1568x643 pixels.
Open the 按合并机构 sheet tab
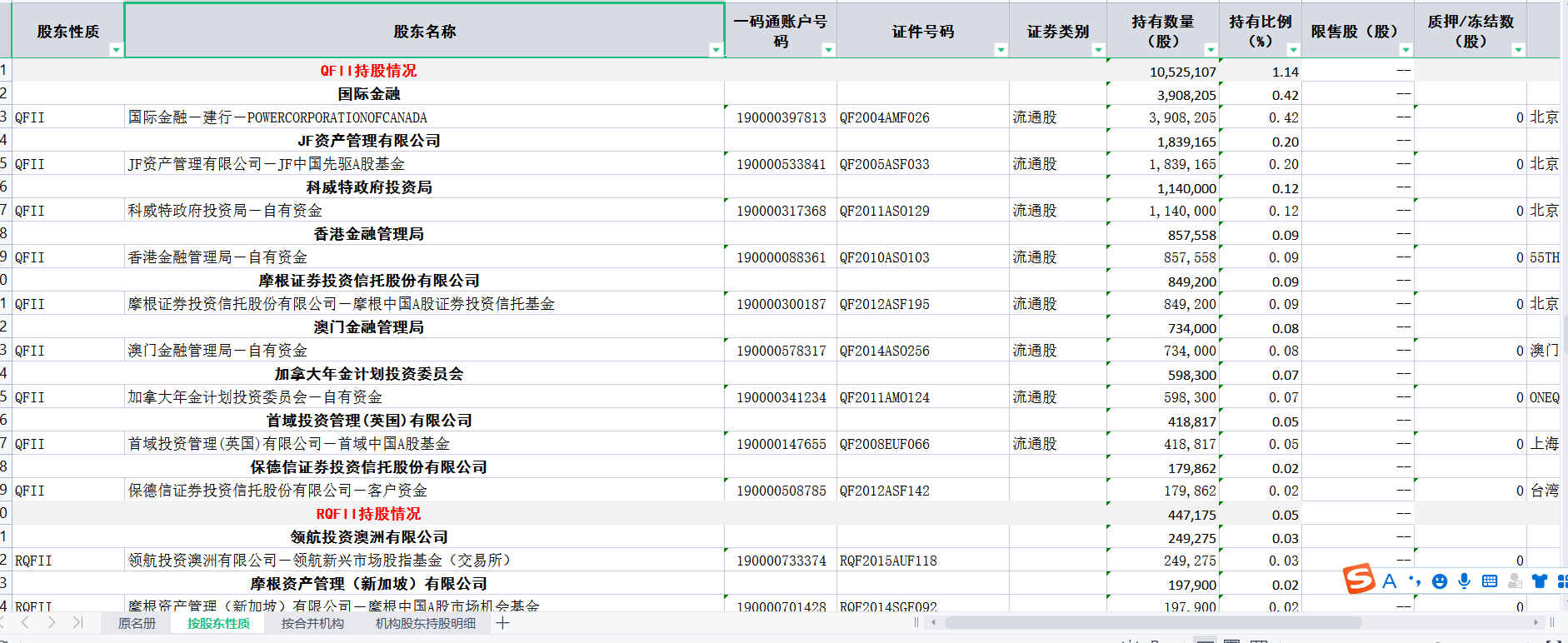coord(312,623)
